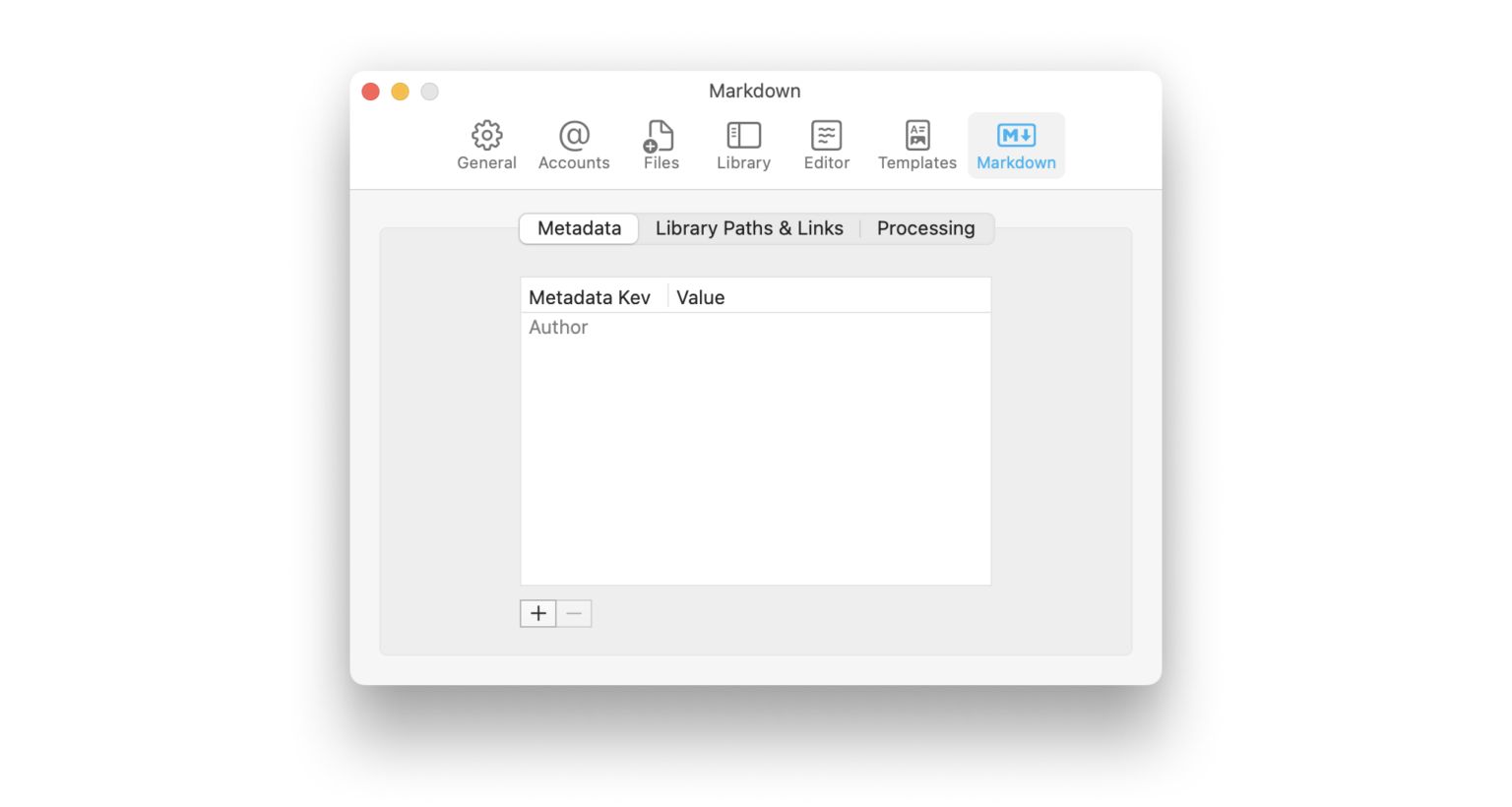Select the Templates preferences icon
The height and width of the screenshot is (807, 1512).
(916, 145)
